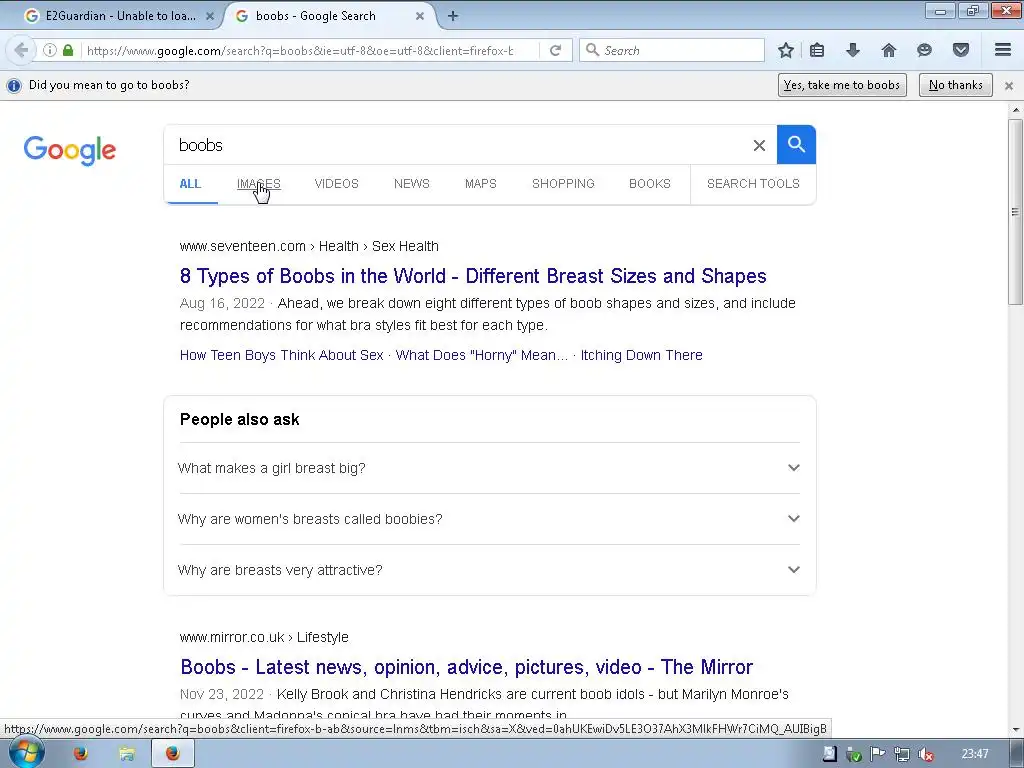
Task: Switch to BOOKS results tab
Action: 650,184
